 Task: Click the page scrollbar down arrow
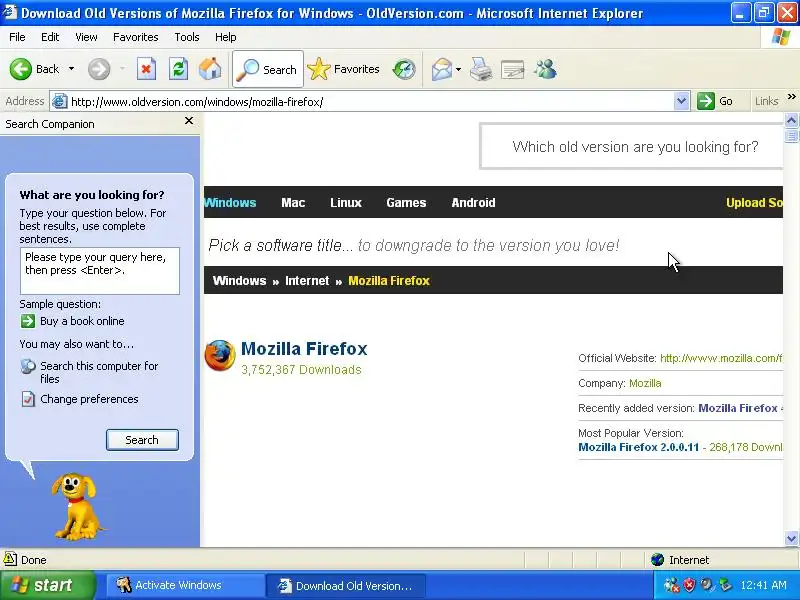791,538
